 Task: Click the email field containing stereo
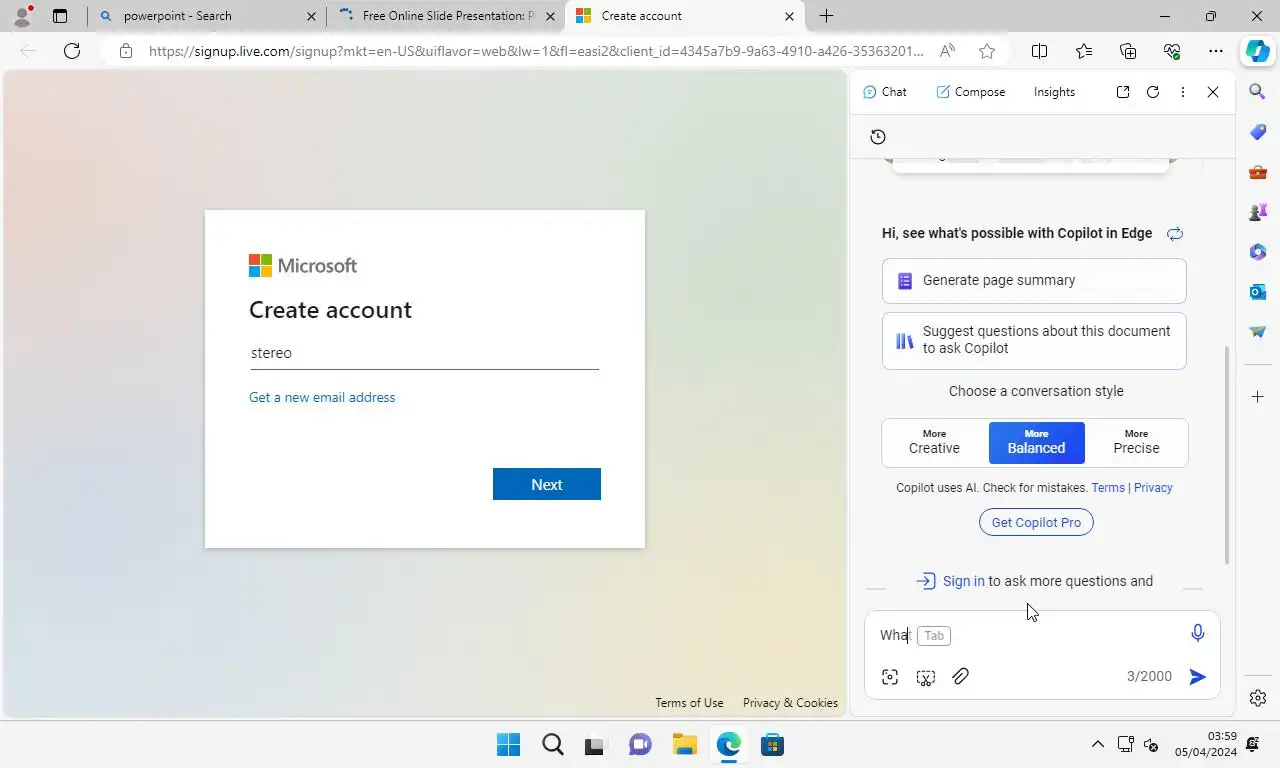tap(424, 353)
